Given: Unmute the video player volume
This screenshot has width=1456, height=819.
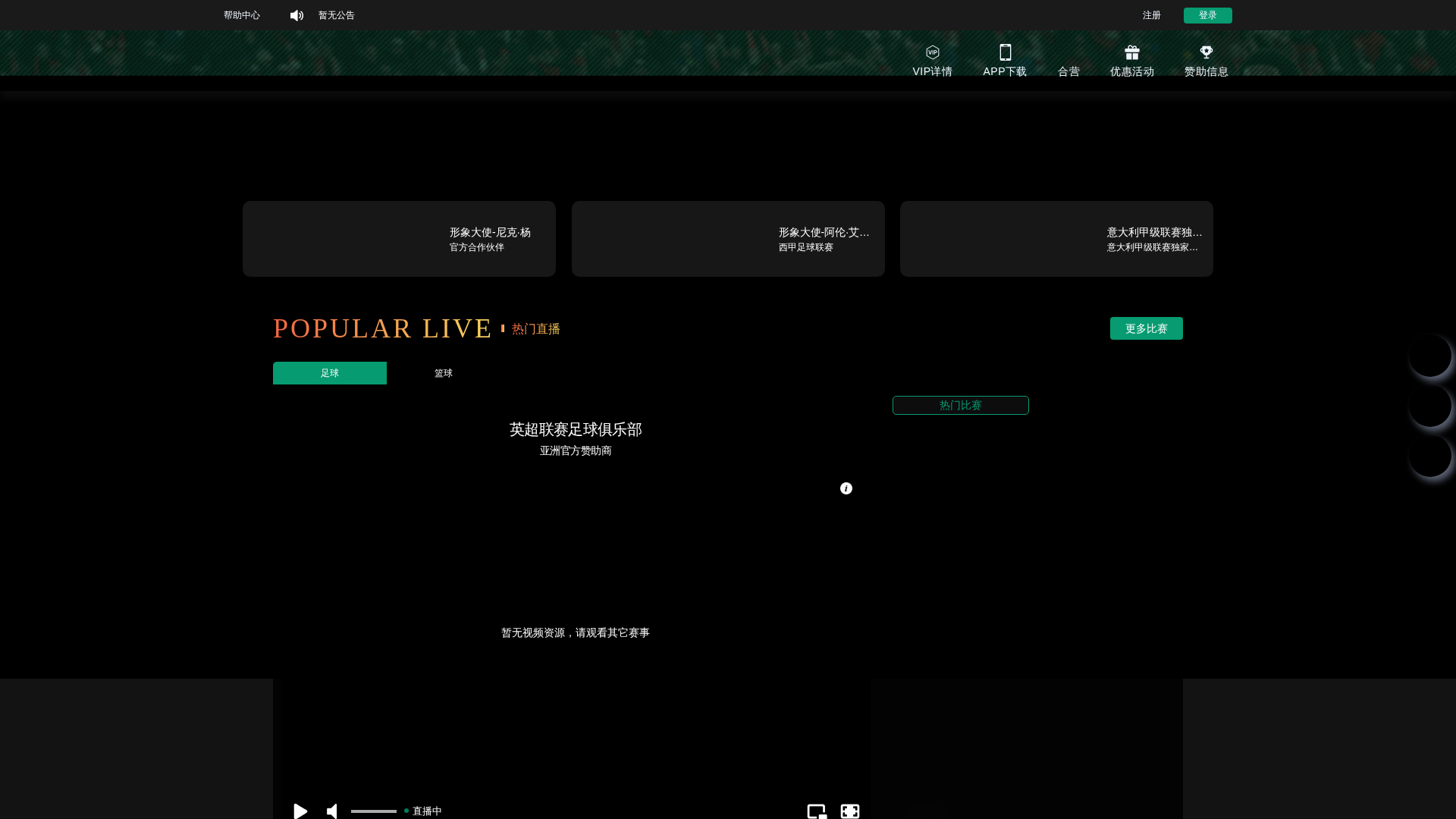Looking at the screenshot, I should click(332, 811).
